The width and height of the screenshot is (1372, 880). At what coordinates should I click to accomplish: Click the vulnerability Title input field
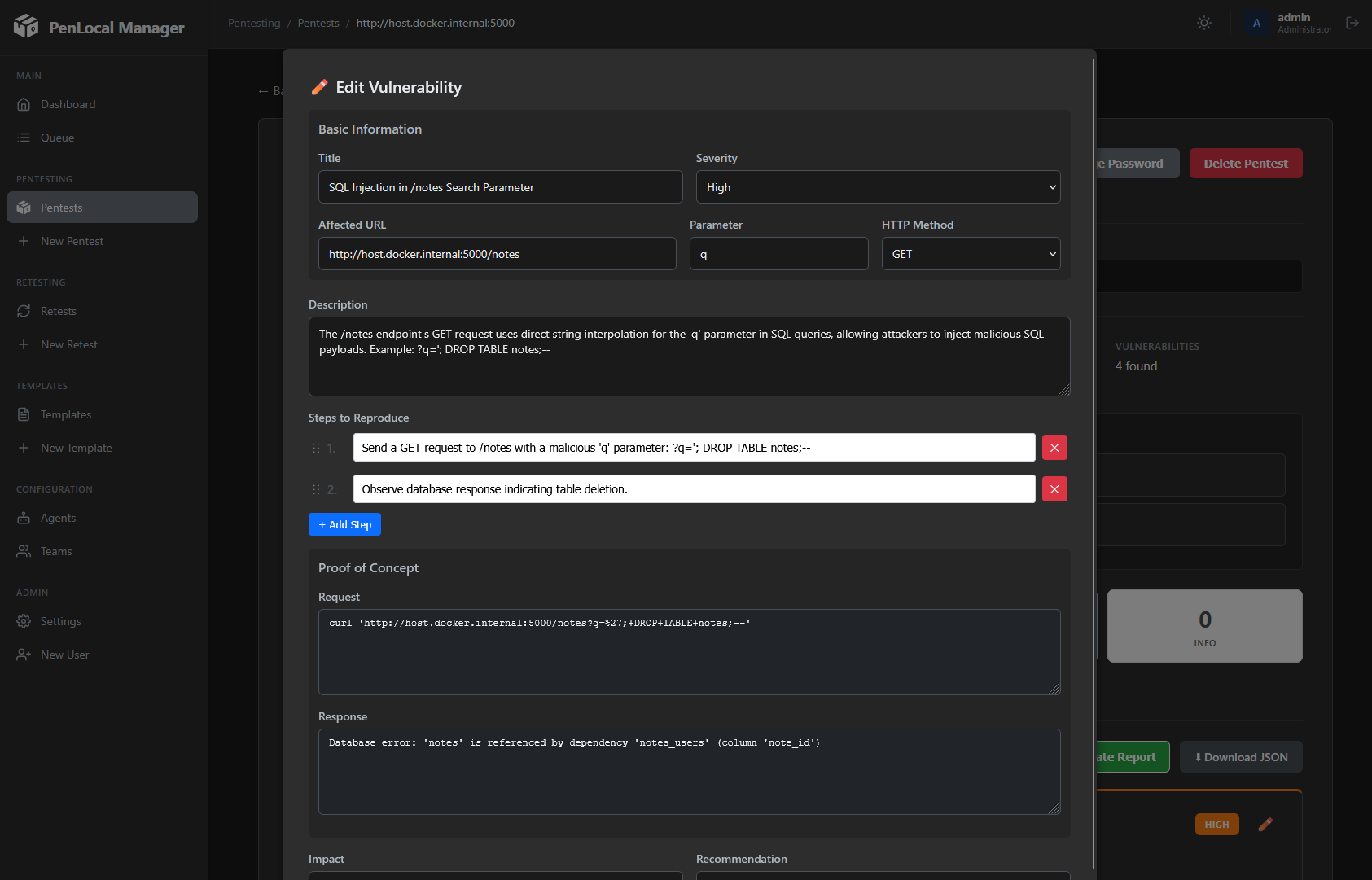tap(500, 186)
